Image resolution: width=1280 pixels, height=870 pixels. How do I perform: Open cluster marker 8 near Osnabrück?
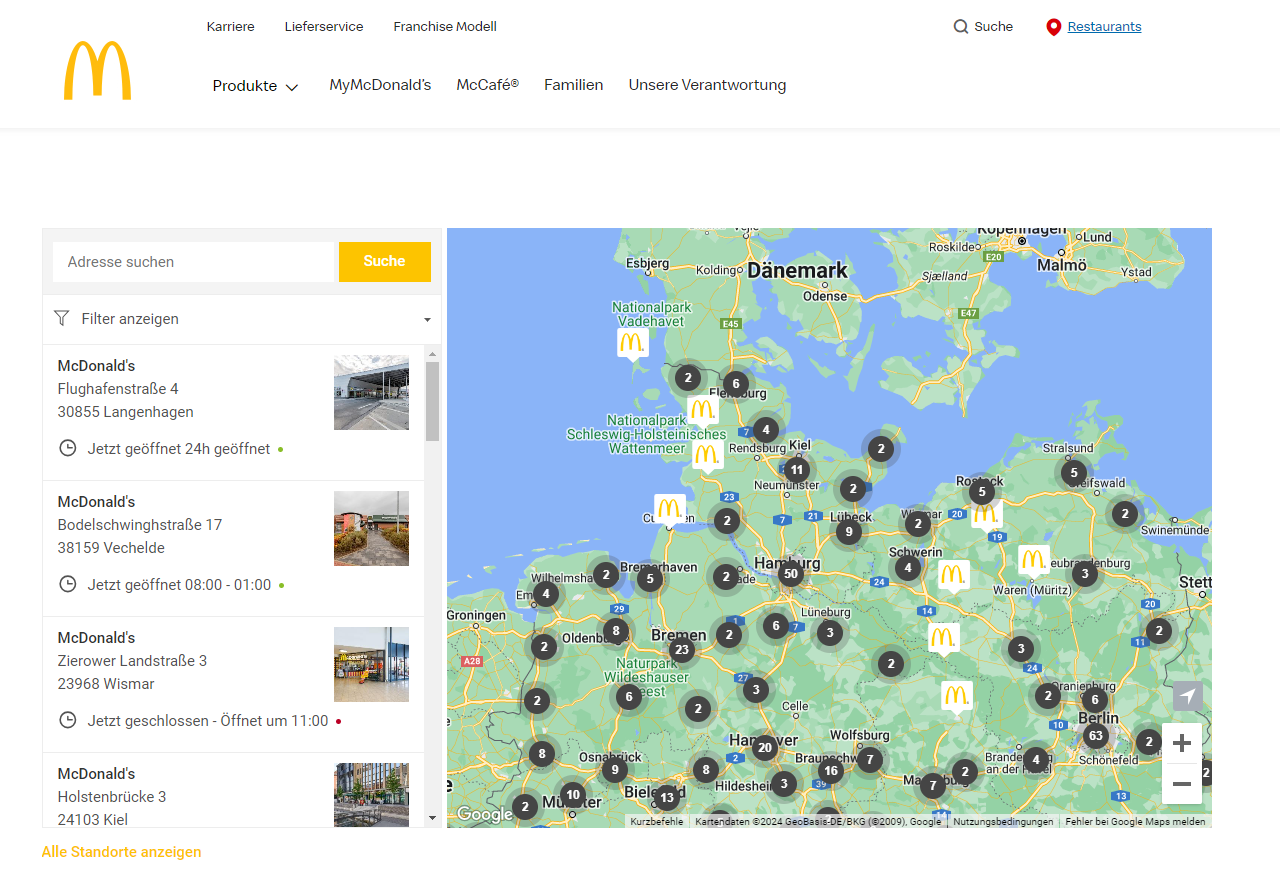click(x=542, y=754)
